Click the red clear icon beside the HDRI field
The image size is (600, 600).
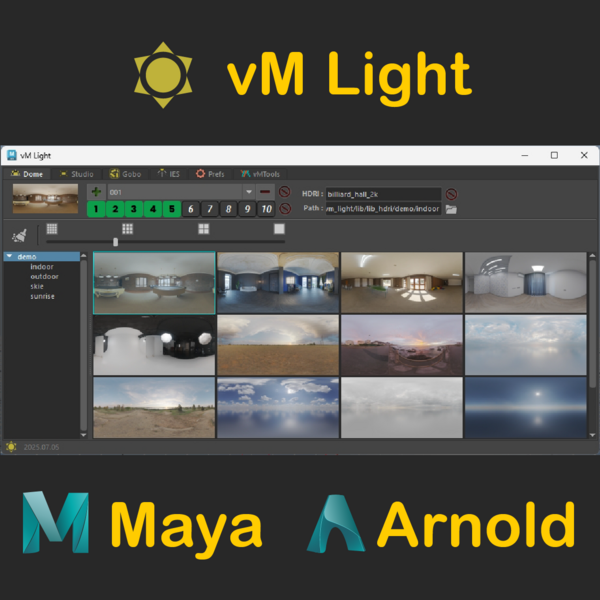pos(452,194)
